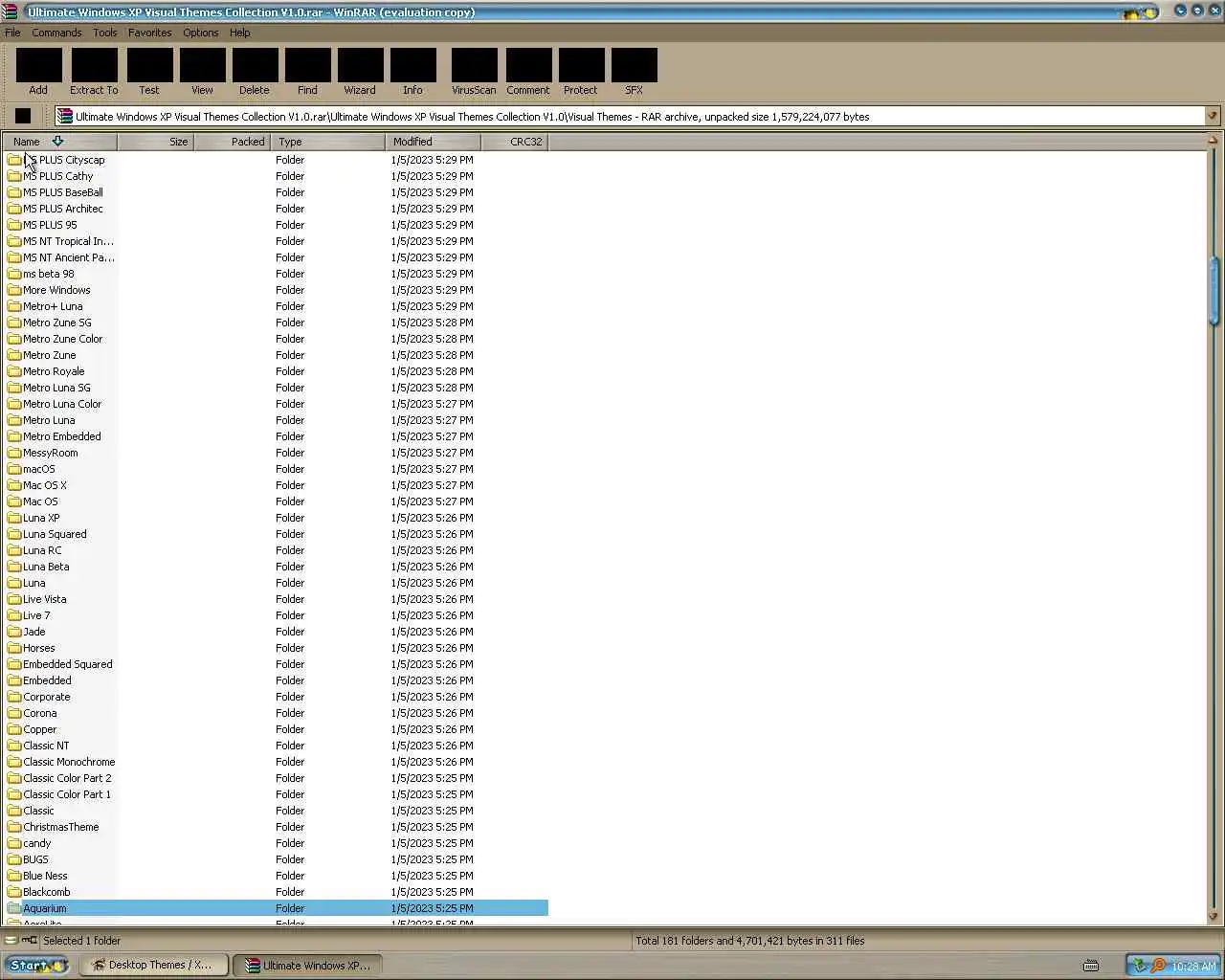Switch to Desktop Themes taskbar window

tap(153, 965)
